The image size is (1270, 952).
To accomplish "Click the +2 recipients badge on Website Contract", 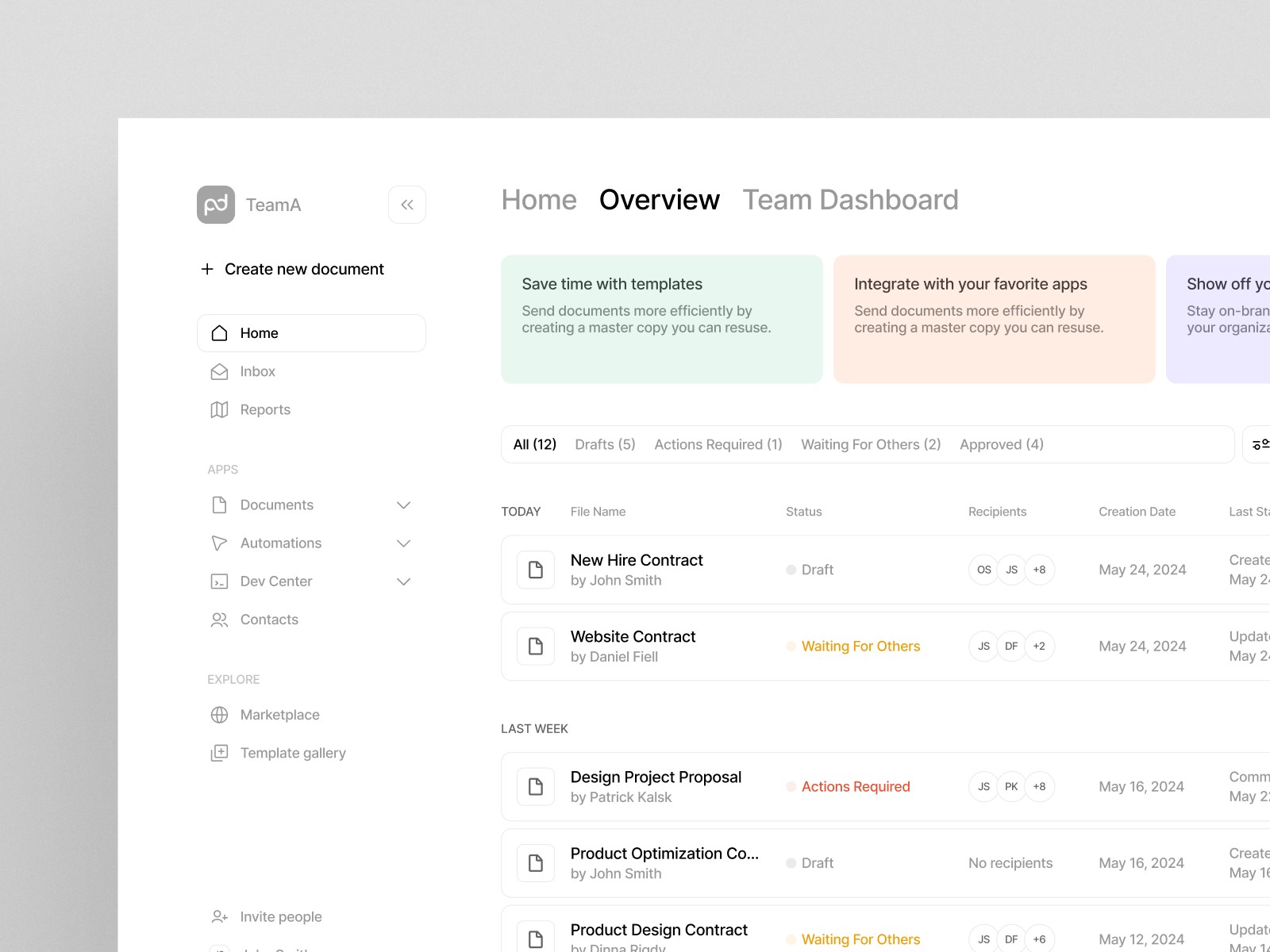I will [x=1039, y=646].
